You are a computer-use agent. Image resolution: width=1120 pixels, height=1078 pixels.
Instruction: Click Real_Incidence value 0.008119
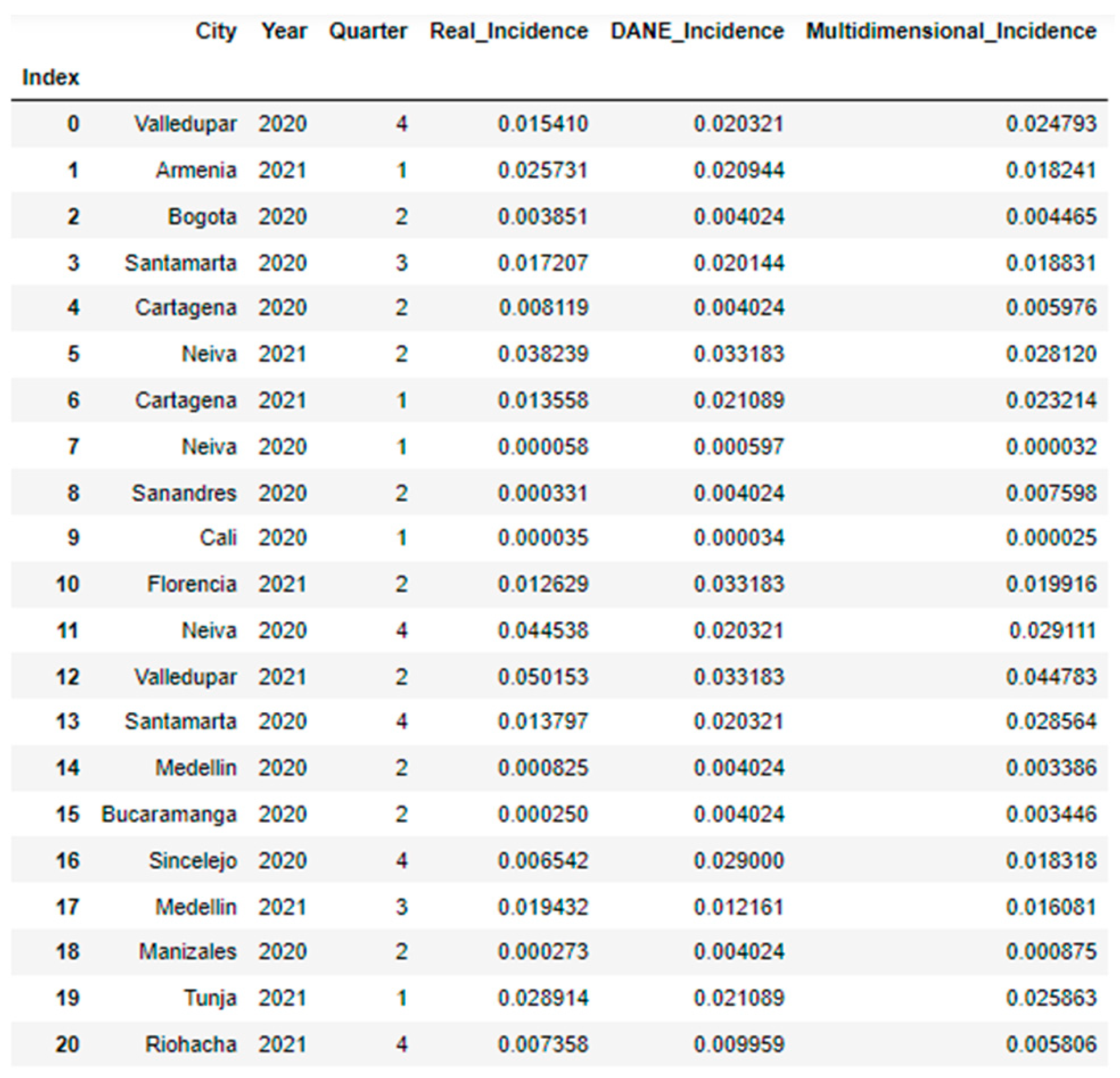pos(543,308)
